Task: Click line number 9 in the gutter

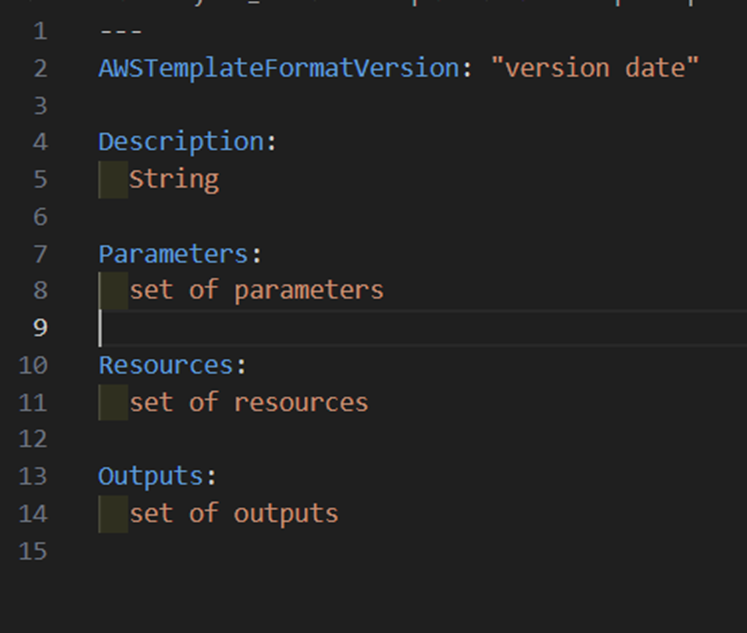Action: [40, 328]
